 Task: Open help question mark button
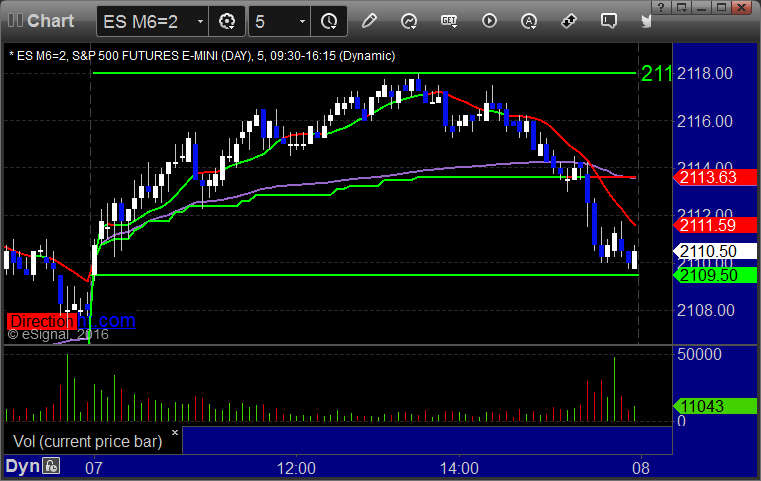661,7
